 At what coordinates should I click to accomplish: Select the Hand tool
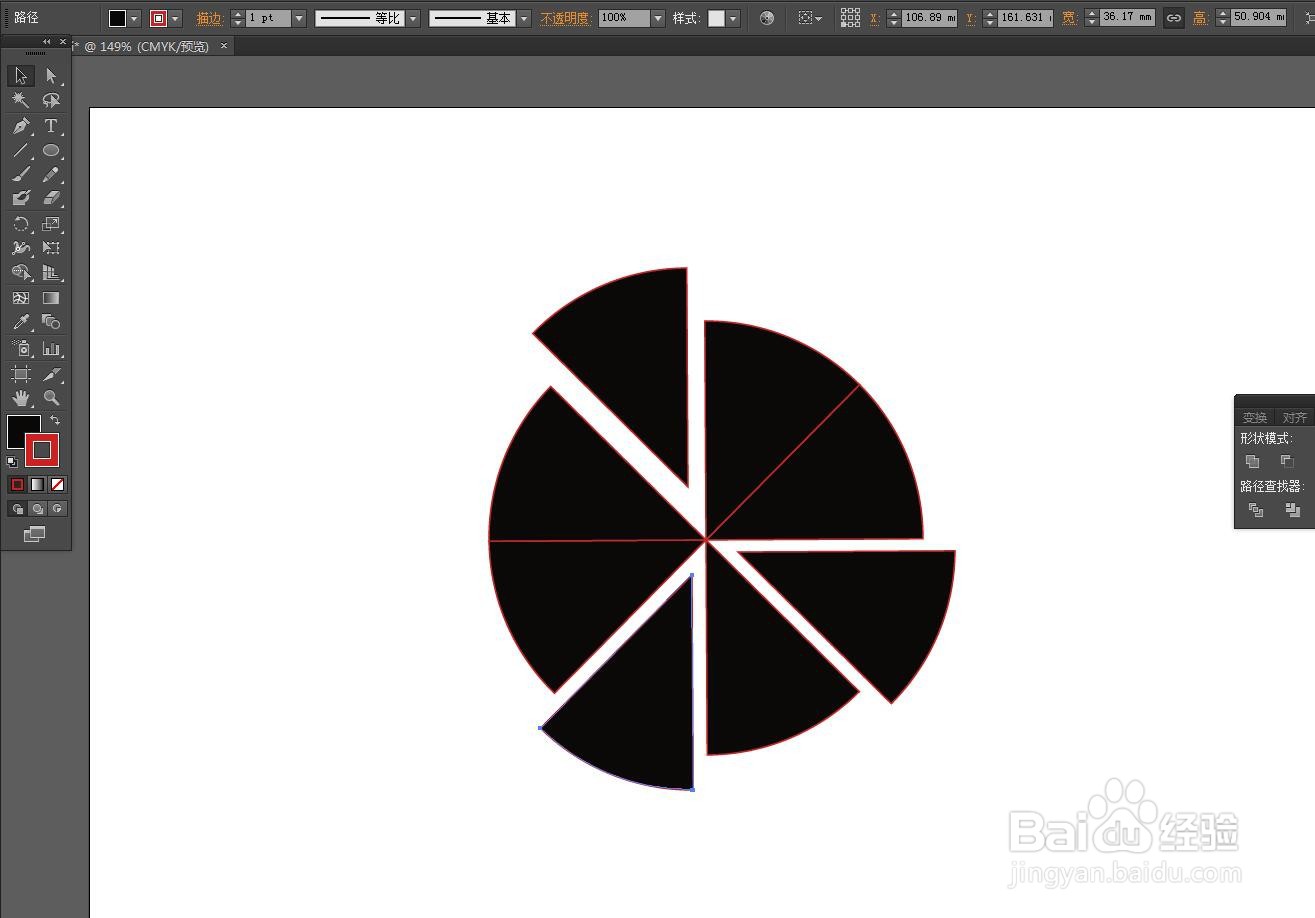pyautogui.click(x=21, y=398)
